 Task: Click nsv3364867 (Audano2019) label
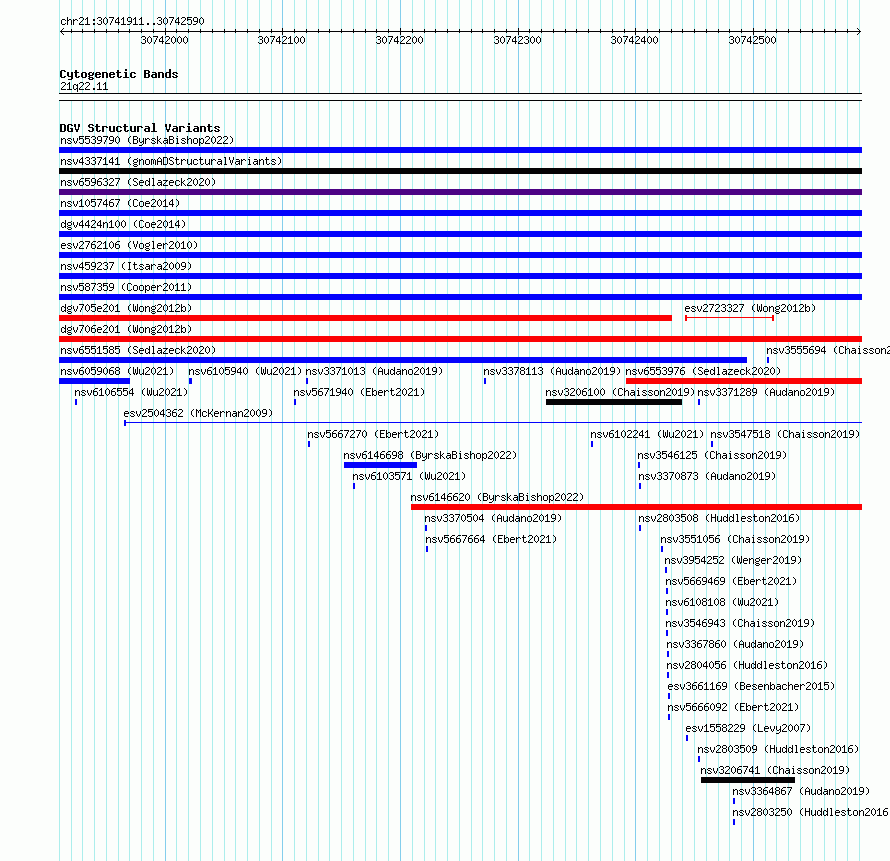click(801, 791)
